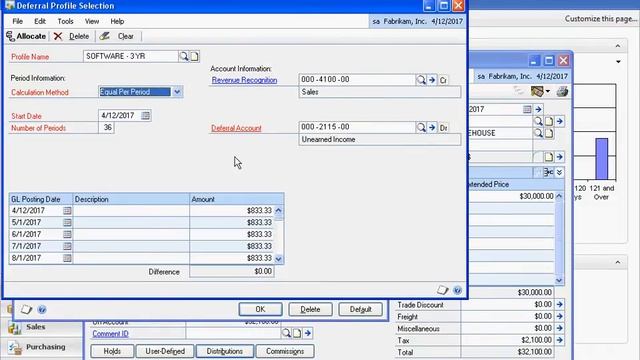Screen dimensions: 640x360
Task: Click the Revenue Recognition link
Action: point(244,80)
